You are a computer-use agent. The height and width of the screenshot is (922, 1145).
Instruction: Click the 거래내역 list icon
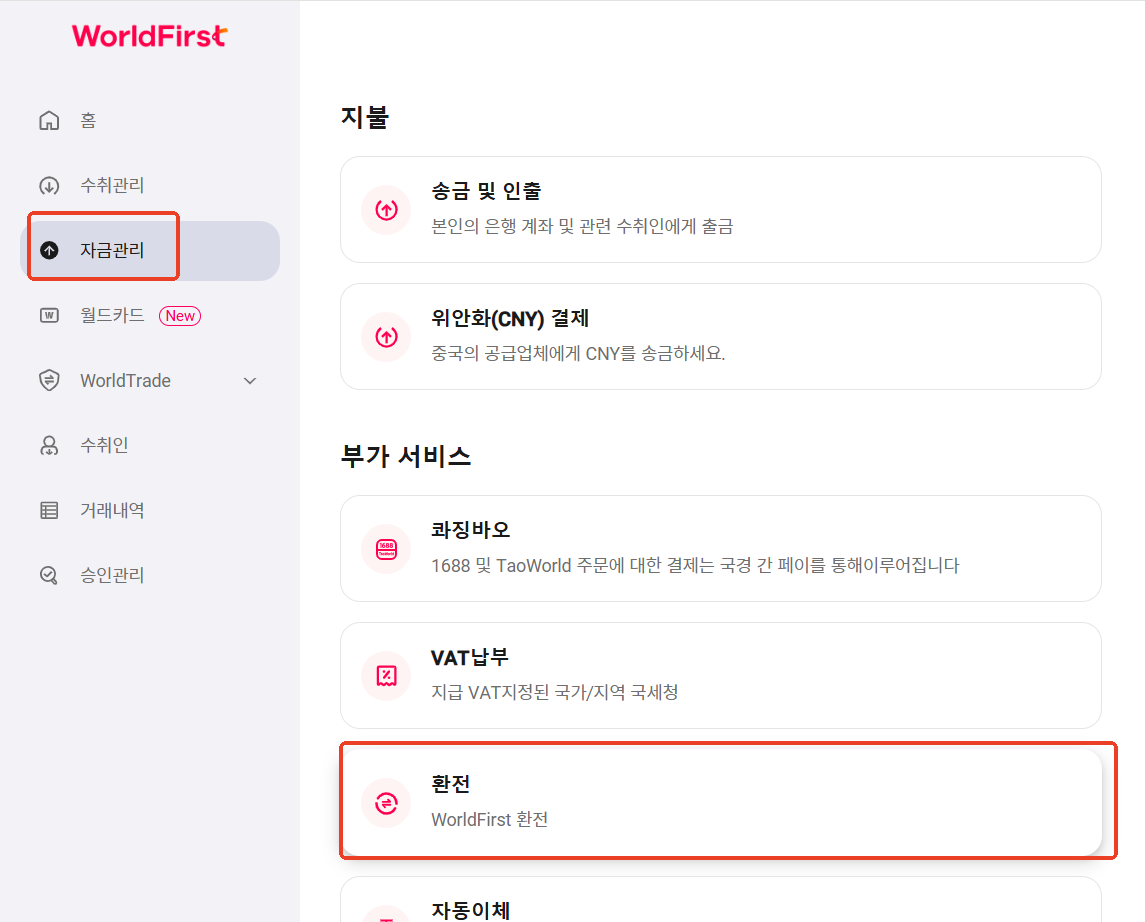(49, 510)
